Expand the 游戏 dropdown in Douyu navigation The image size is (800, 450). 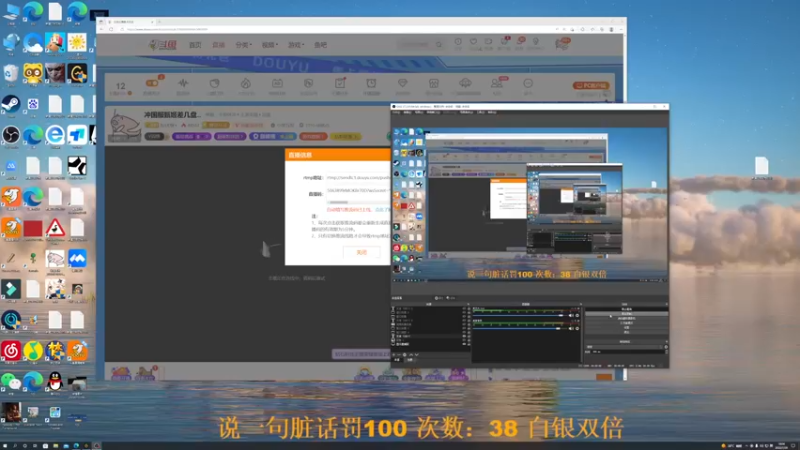tap(296, 45)
